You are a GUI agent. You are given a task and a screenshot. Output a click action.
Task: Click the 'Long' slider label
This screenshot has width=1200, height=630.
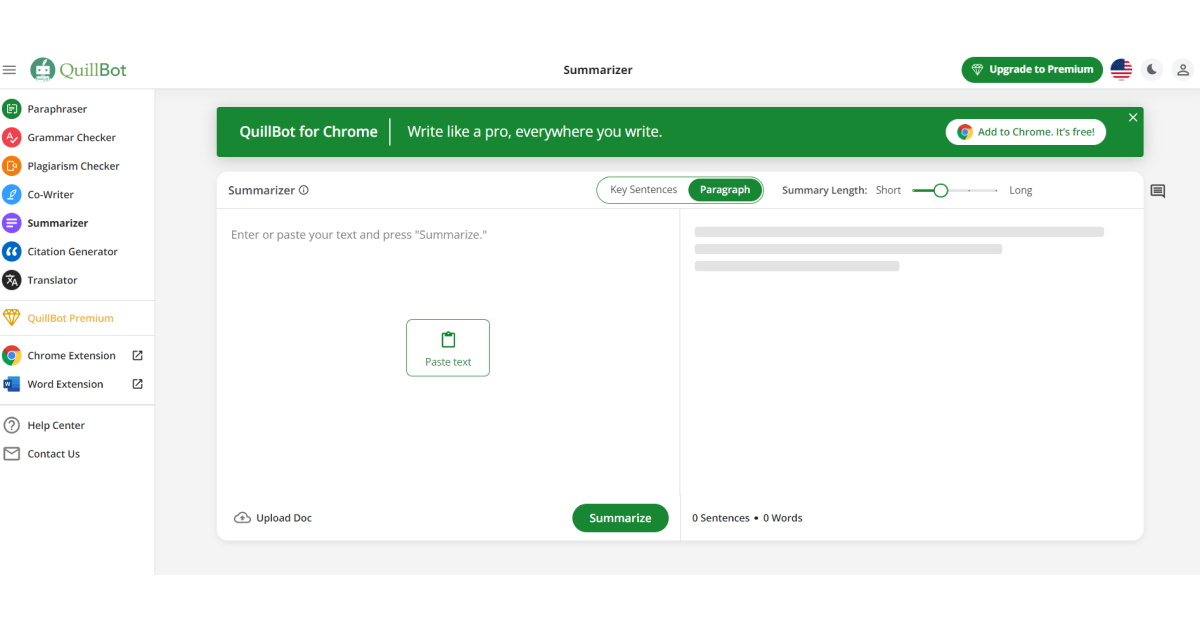[x=1021, y=190]
